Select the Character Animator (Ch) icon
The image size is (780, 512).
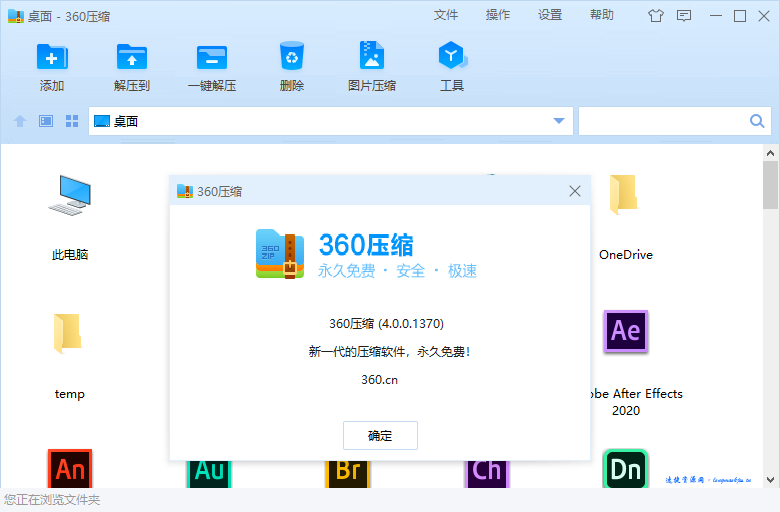click(x=487, y=474)
